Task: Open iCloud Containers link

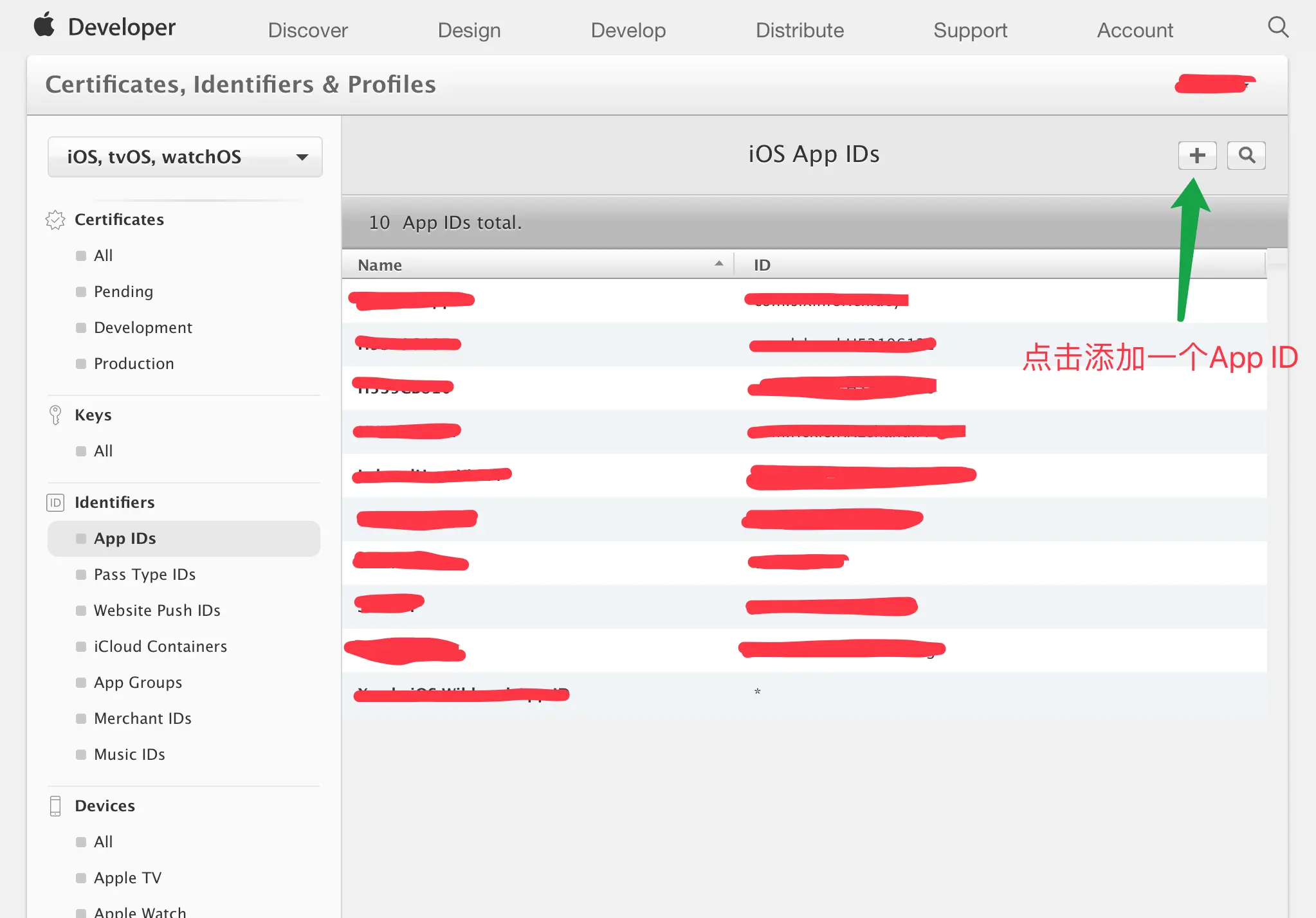Action: [x=160, y=647]
